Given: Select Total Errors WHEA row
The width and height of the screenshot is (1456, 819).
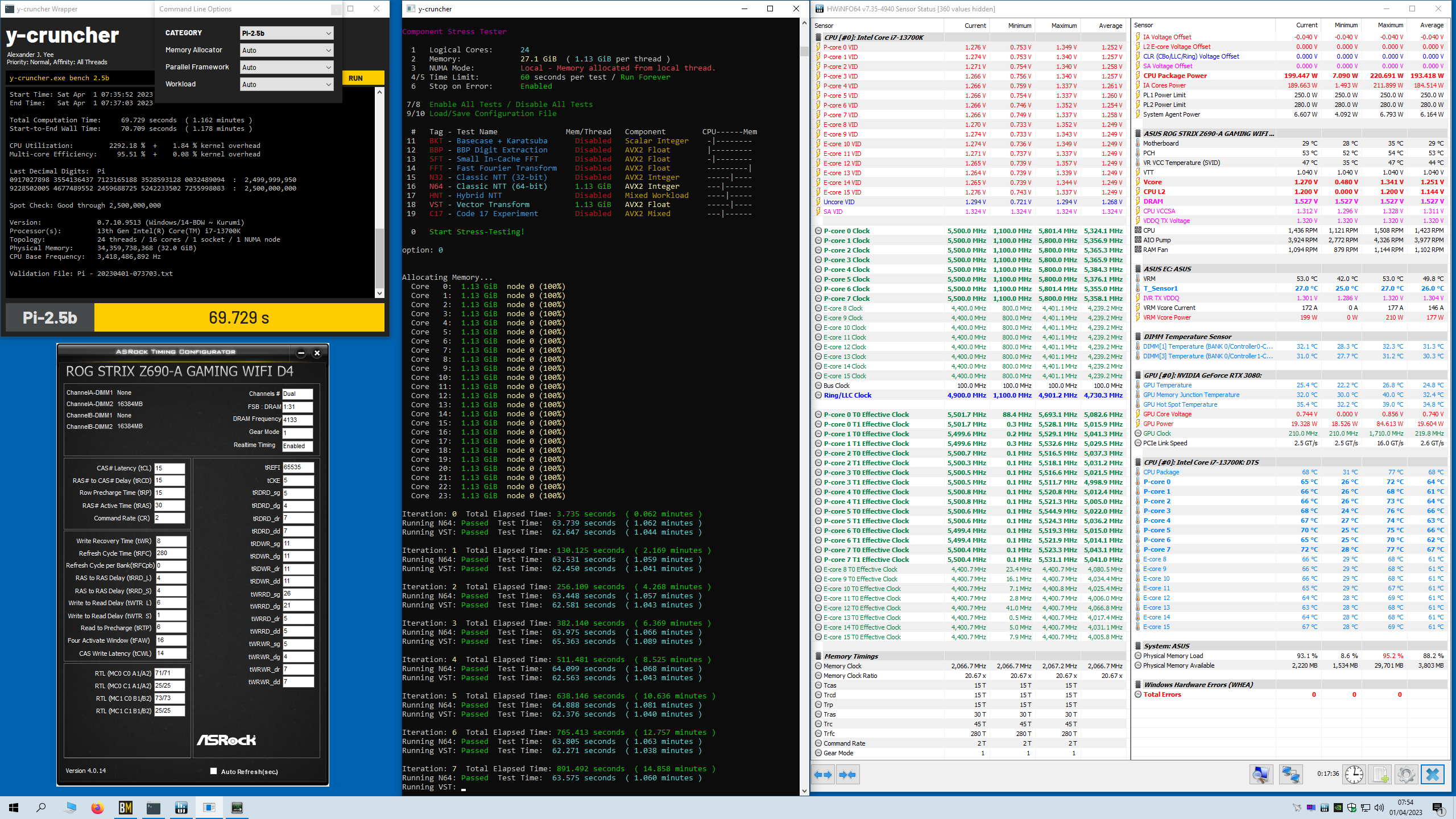Looking at the screenshot, I should pyautogui.click(x=1288, y=694).
